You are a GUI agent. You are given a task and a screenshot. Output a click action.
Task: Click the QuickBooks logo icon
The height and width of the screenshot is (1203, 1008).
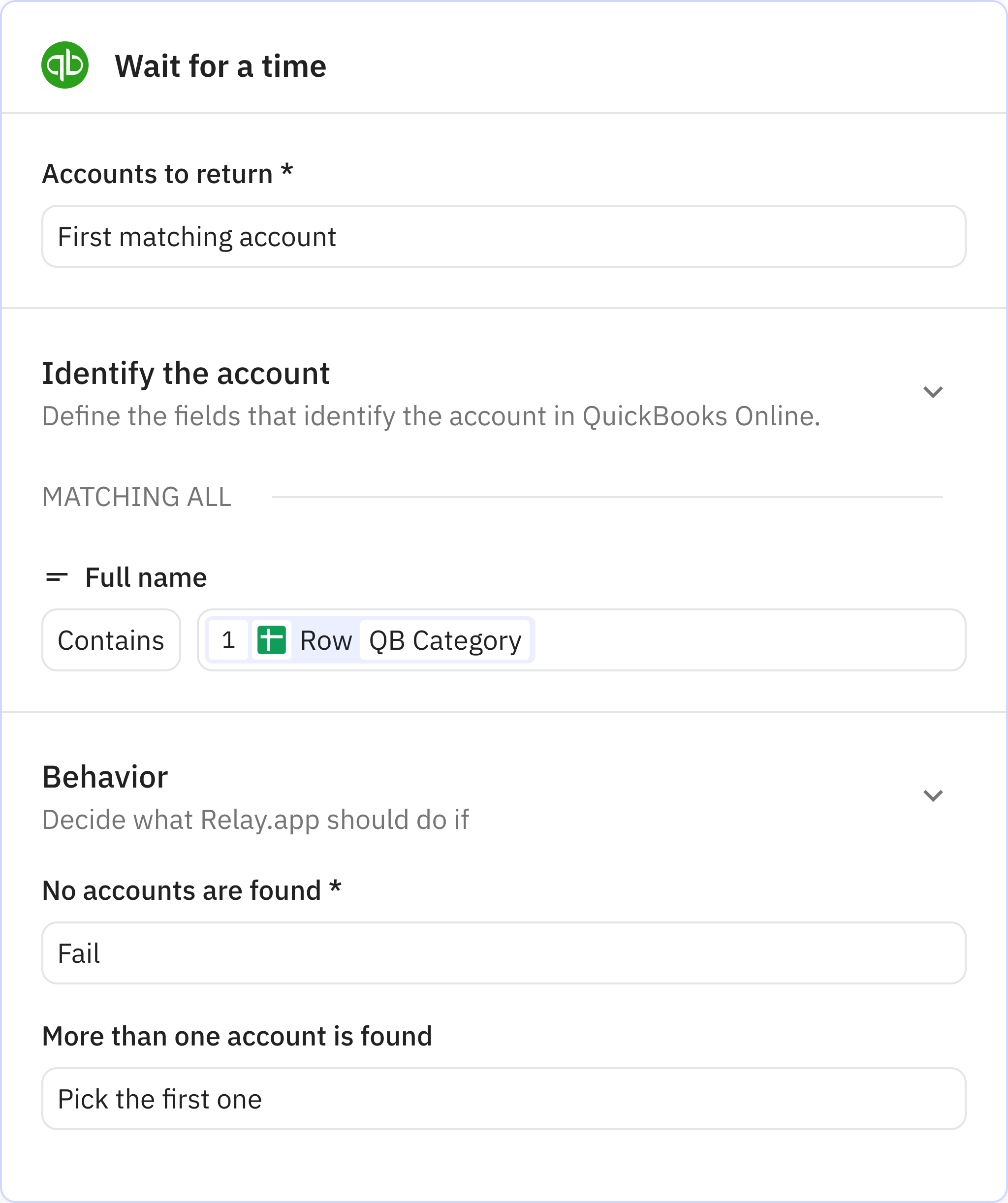click(x=64, y=65)
